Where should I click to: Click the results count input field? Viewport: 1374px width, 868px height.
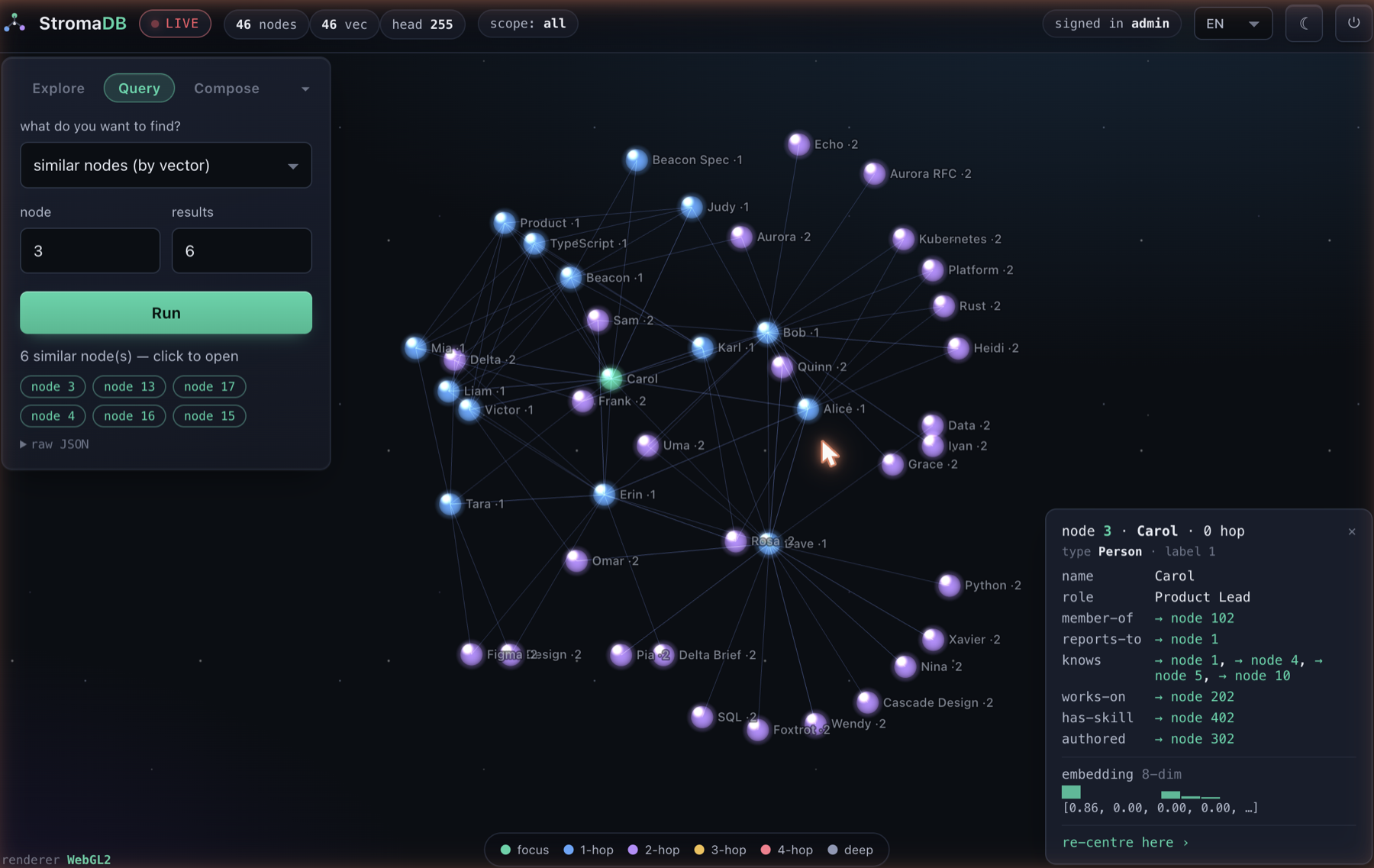coord(241,250)
